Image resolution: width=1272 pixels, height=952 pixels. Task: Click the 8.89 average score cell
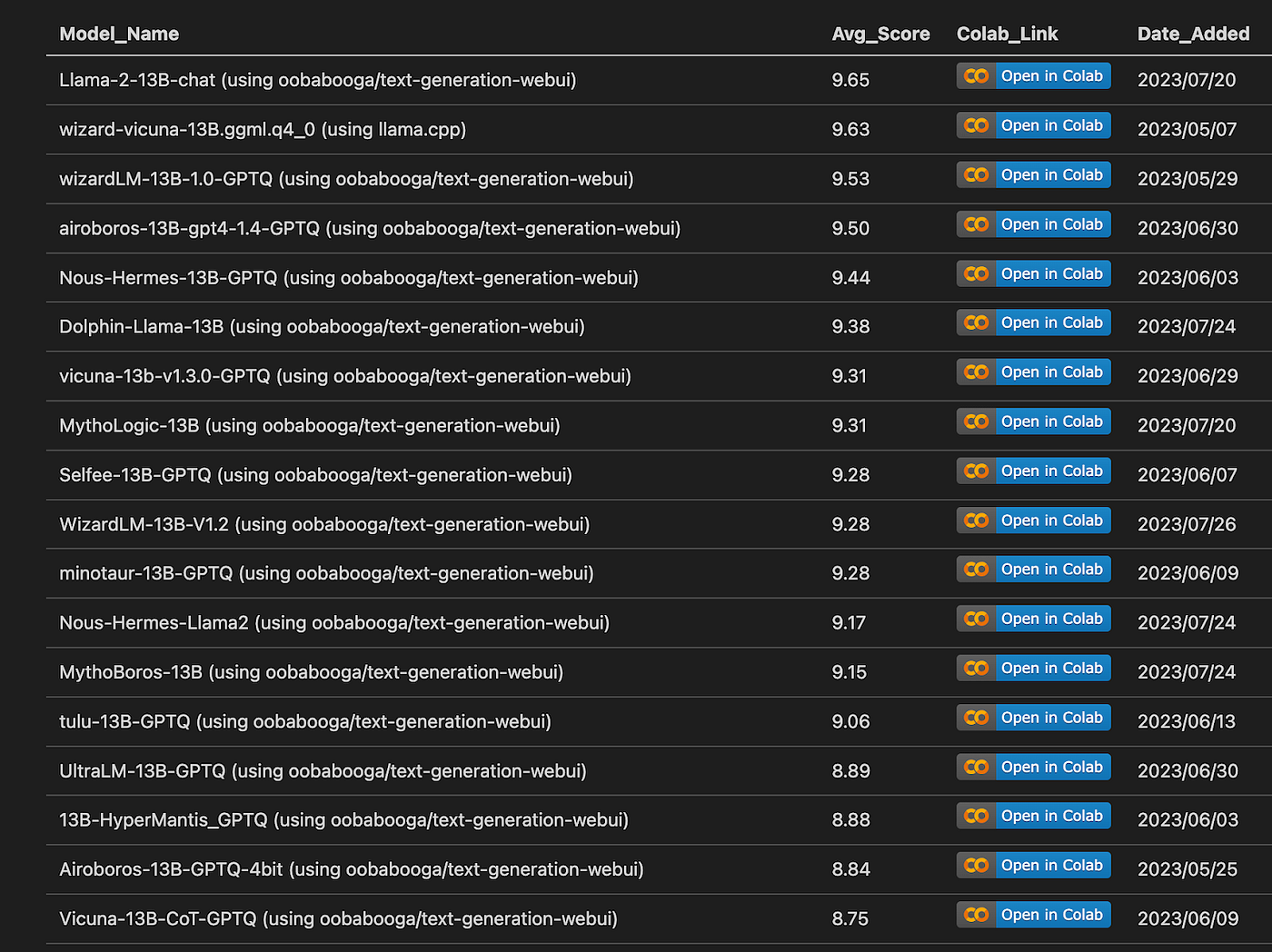850,770
